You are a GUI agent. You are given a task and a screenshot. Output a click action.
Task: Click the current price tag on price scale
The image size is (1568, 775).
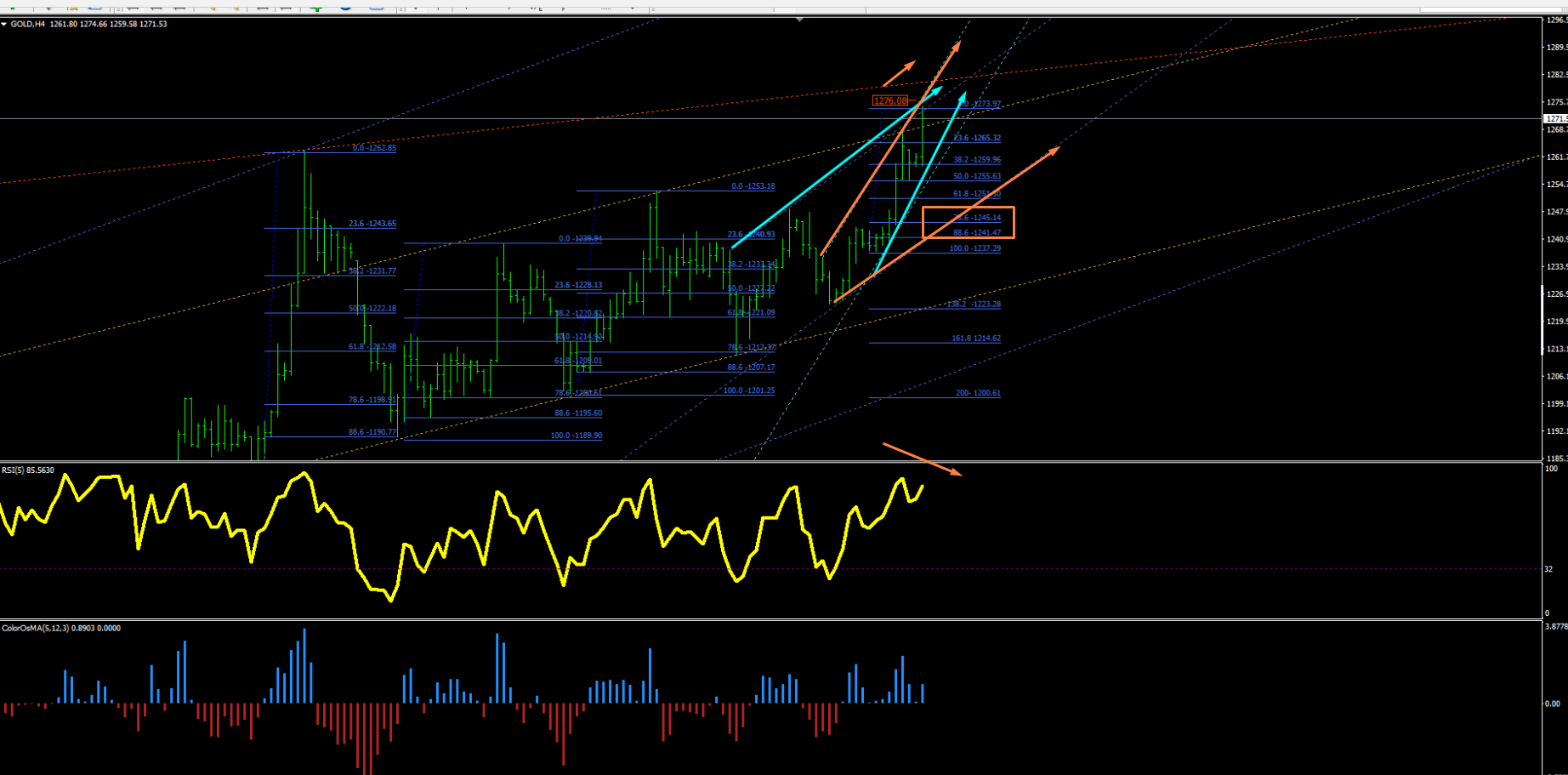click(x=1555, y=118)
